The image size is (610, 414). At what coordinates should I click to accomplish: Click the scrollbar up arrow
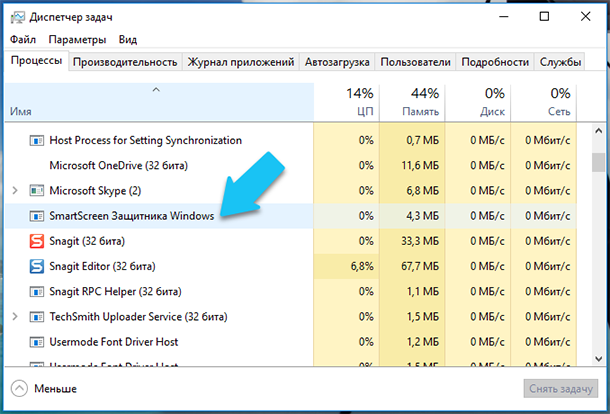pos(598,131)
